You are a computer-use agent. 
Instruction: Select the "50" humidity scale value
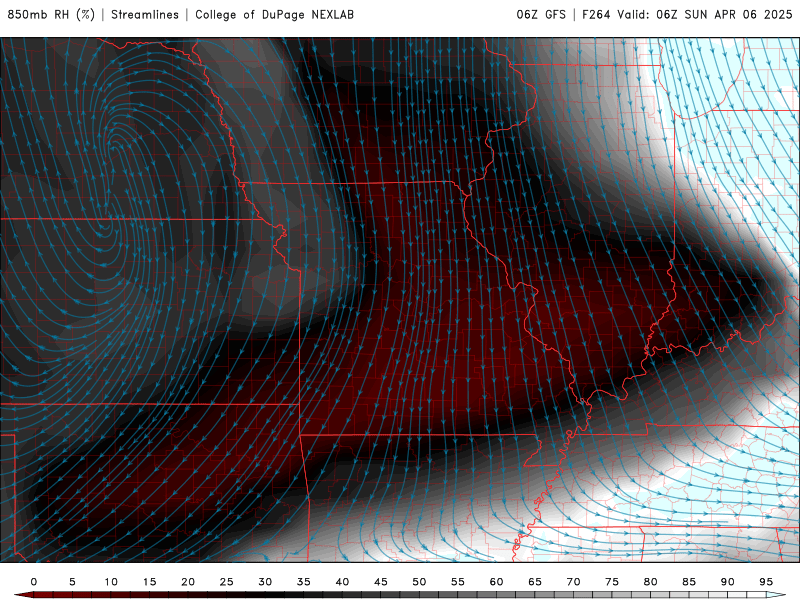(x=419, y=582)
